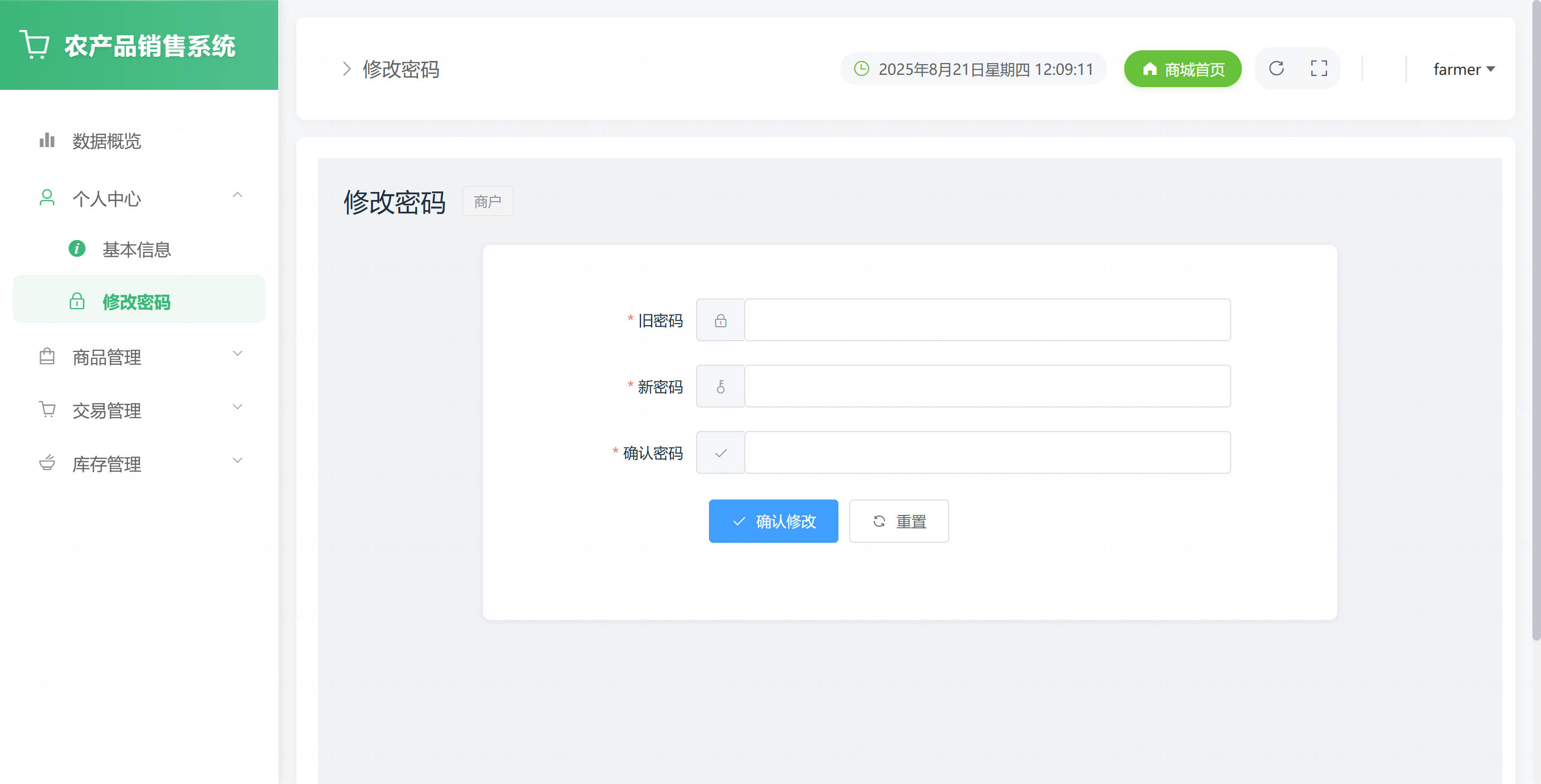Click the checkmark icon prefix of 确认密码
Screen dimensions: 1541x784
720,454
